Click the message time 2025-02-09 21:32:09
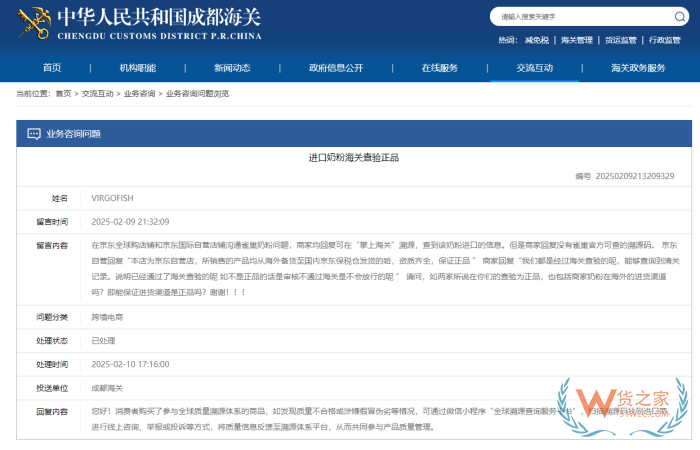The width and height of the screenshot is (700, 450). (130, 222)
